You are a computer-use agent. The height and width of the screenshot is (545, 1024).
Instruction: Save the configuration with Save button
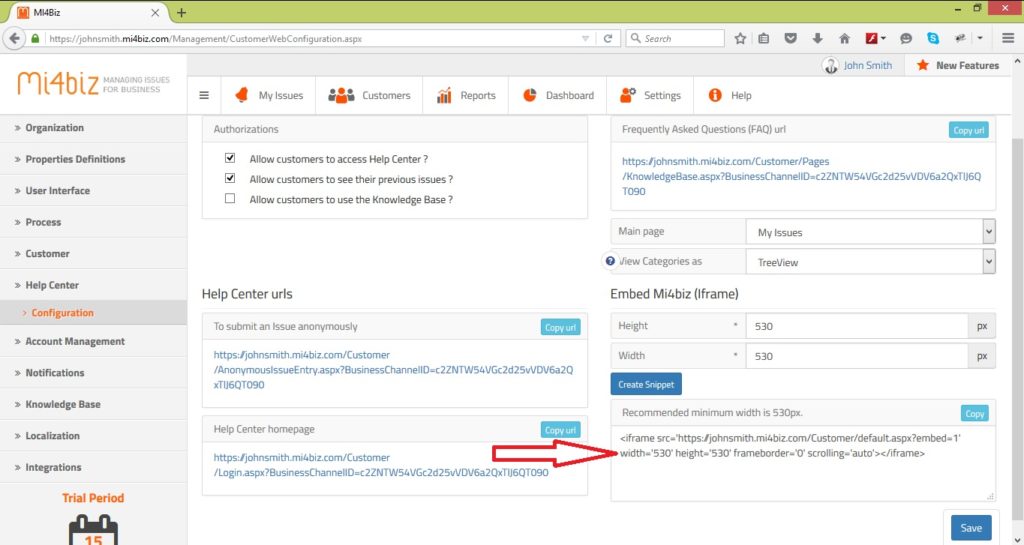pos(970,528)
